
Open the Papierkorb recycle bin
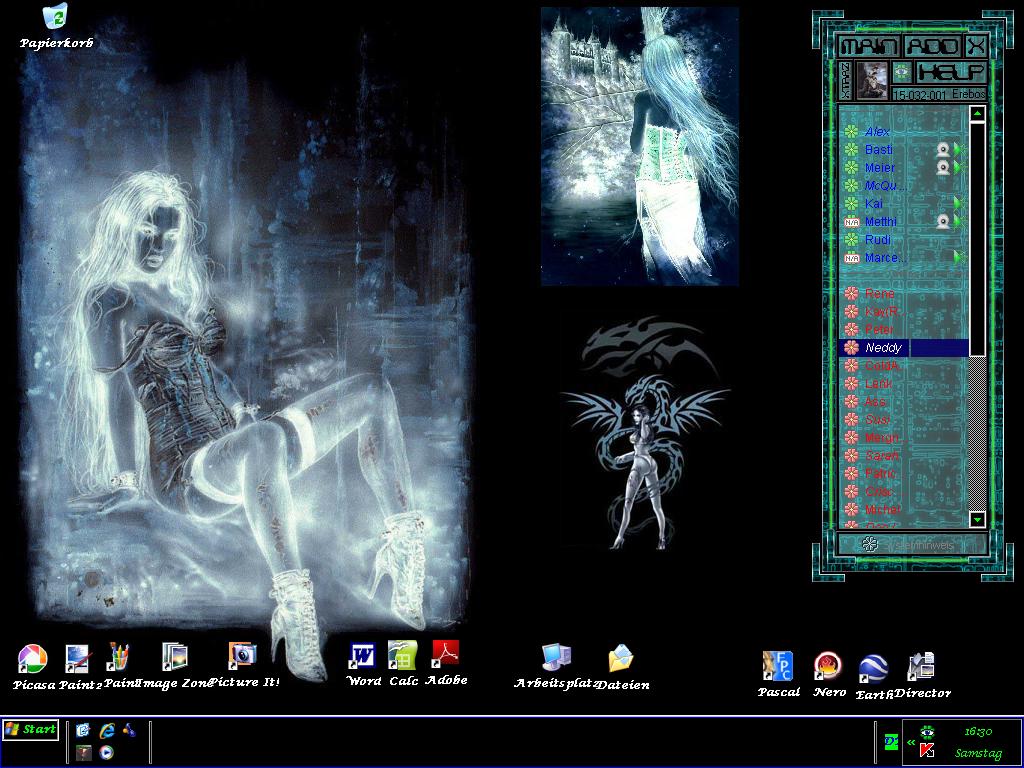coord(56,18)
